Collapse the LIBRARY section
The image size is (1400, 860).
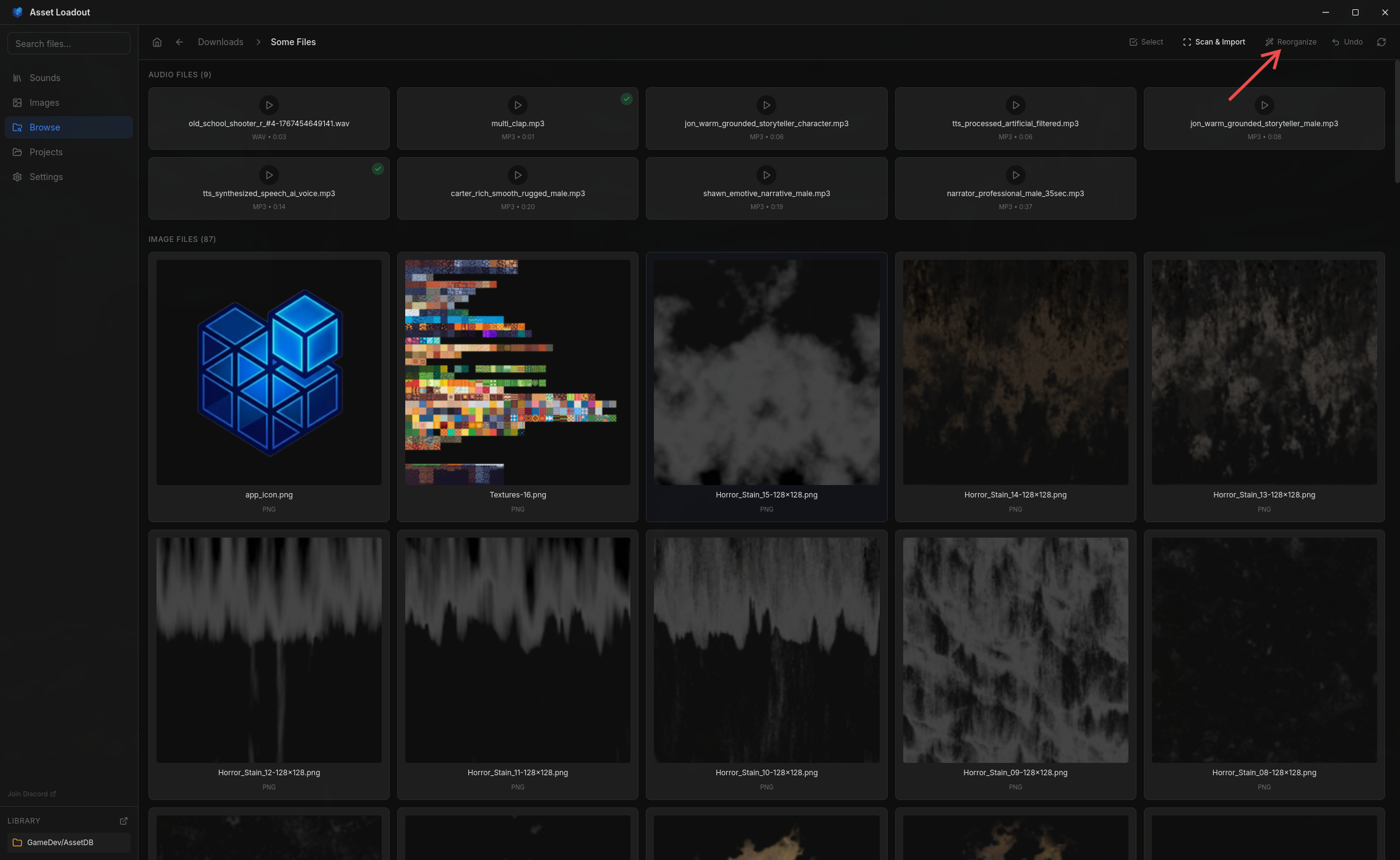point(24,820)
